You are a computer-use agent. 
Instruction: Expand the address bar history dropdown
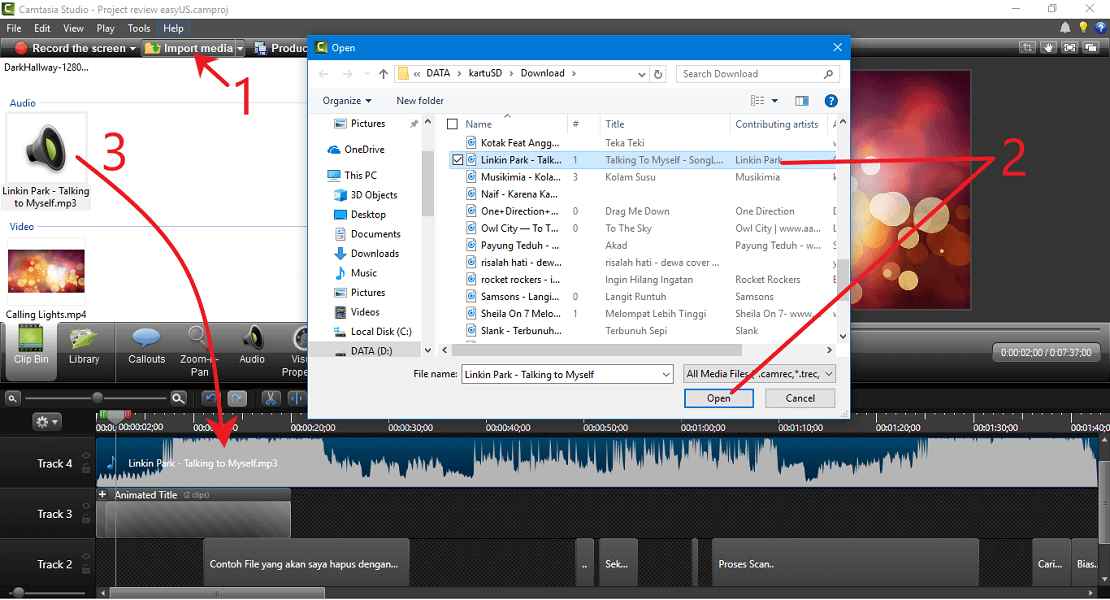pos(641,74)
